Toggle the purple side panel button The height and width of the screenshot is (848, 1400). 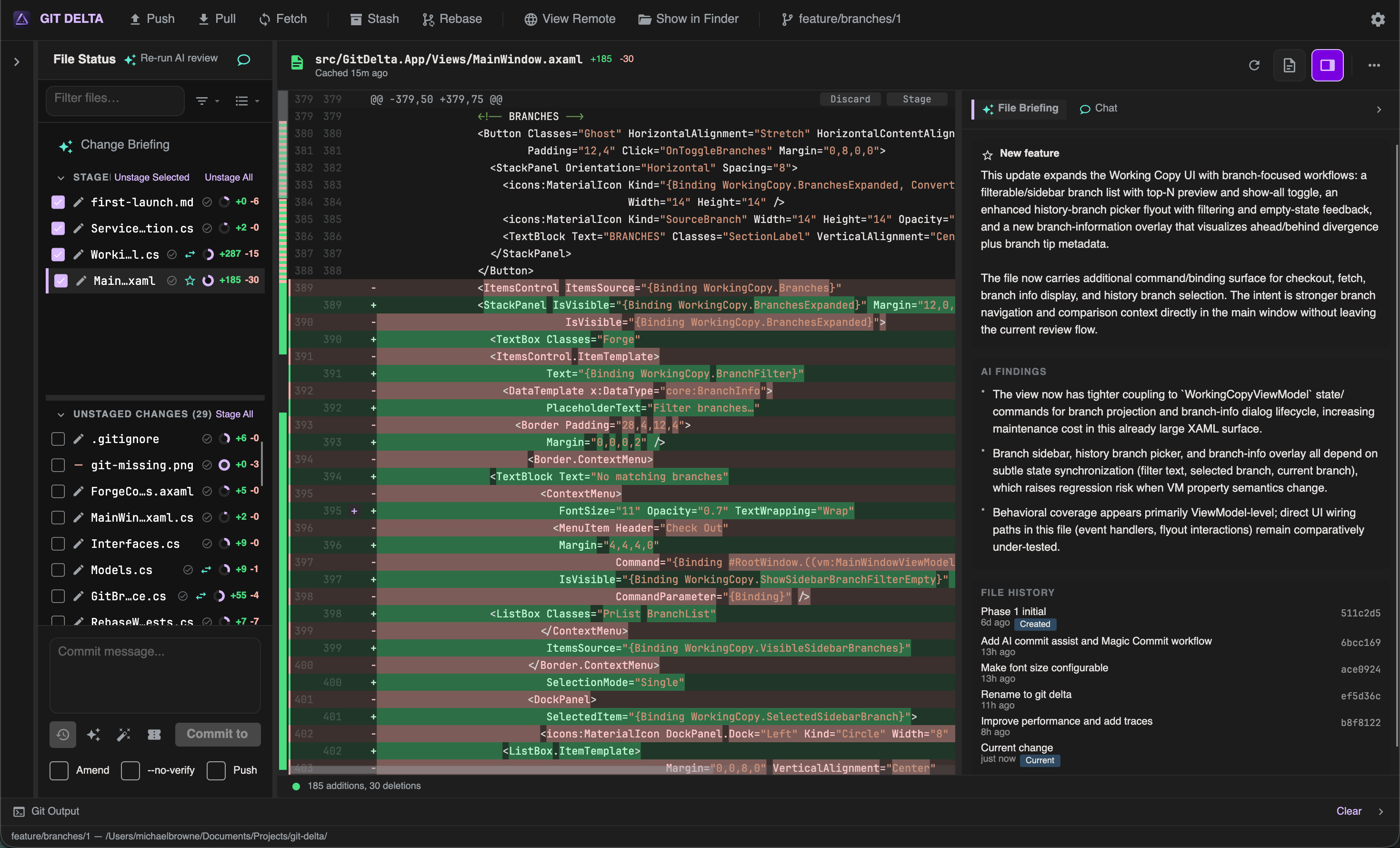pyautogui.click(x=1327, y=65)
